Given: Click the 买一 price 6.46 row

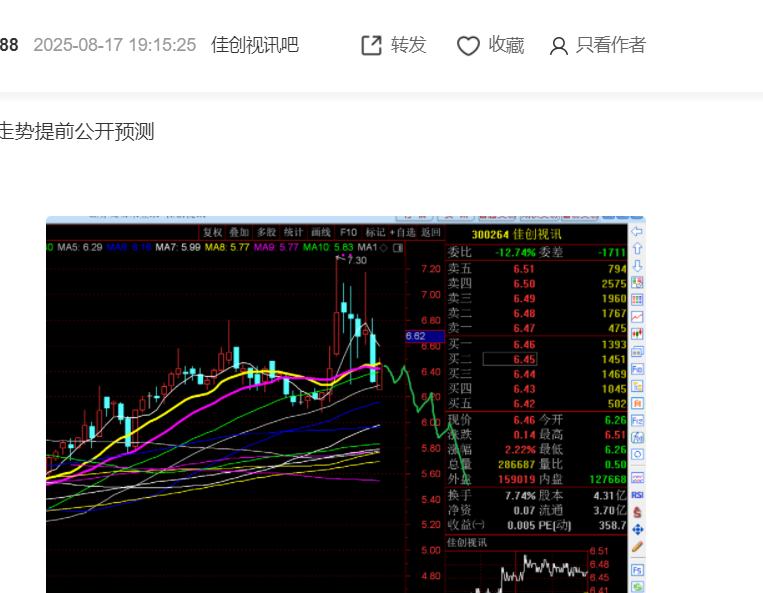Looking at the screenshot, I should pyautogui.click(x=537, y=344).
